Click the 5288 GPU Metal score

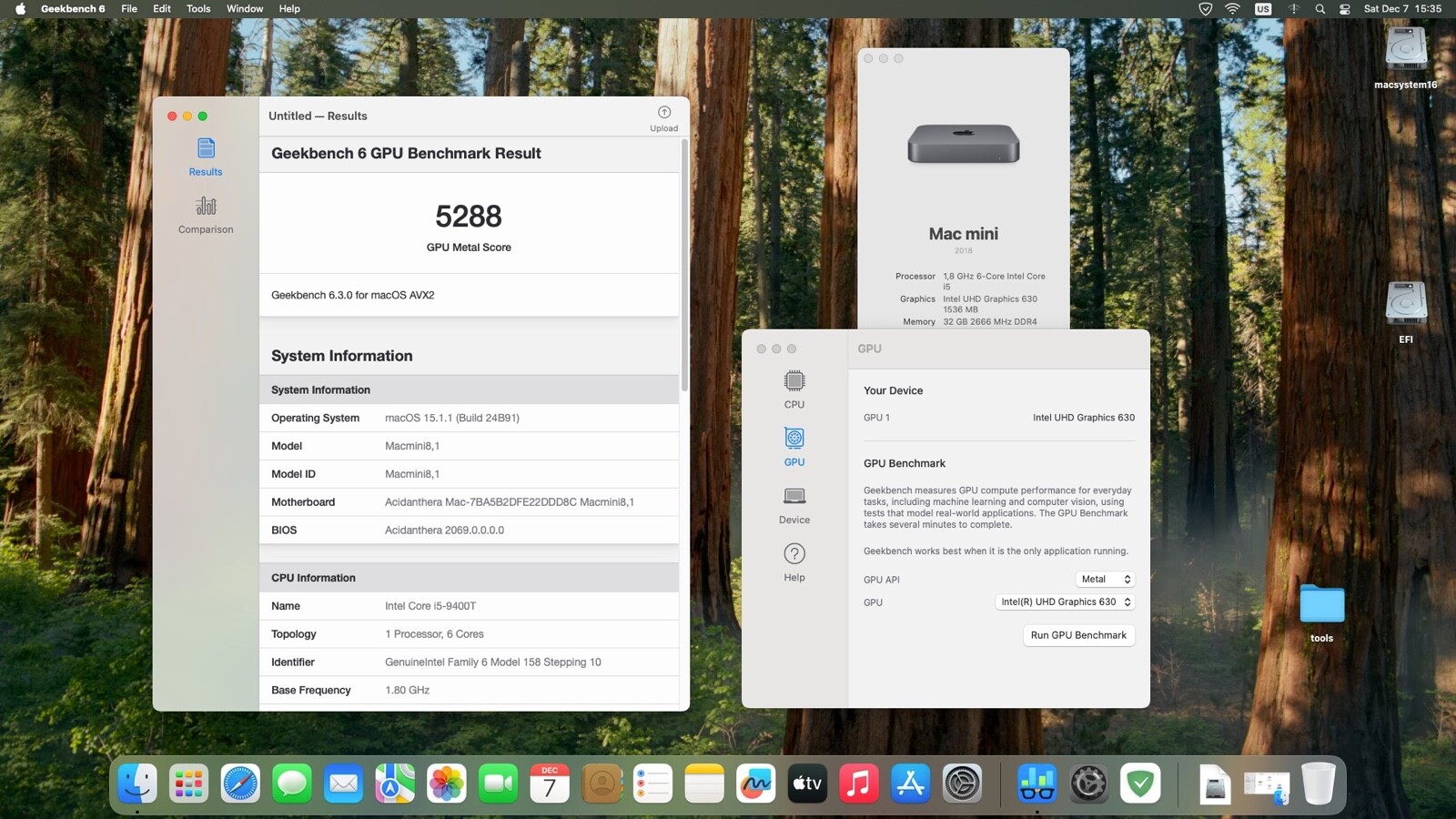tap(469, 217)
